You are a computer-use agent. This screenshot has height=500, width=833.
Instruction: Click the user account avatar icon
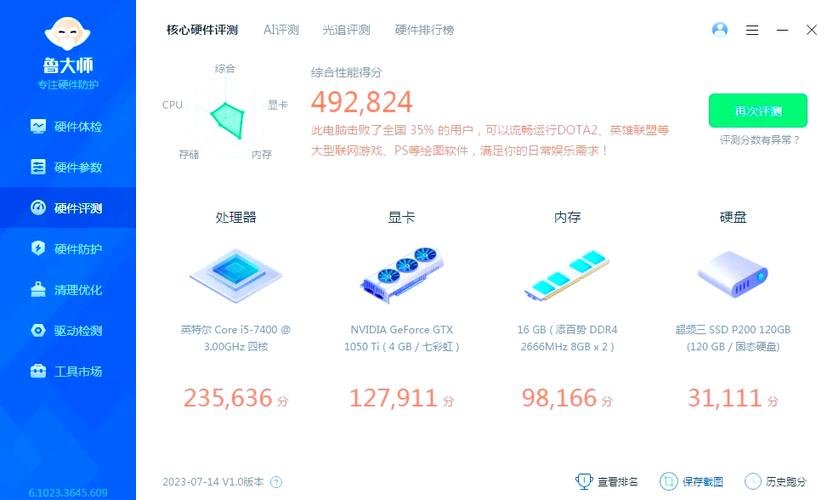pyautogui.click(x=720, y=30)
